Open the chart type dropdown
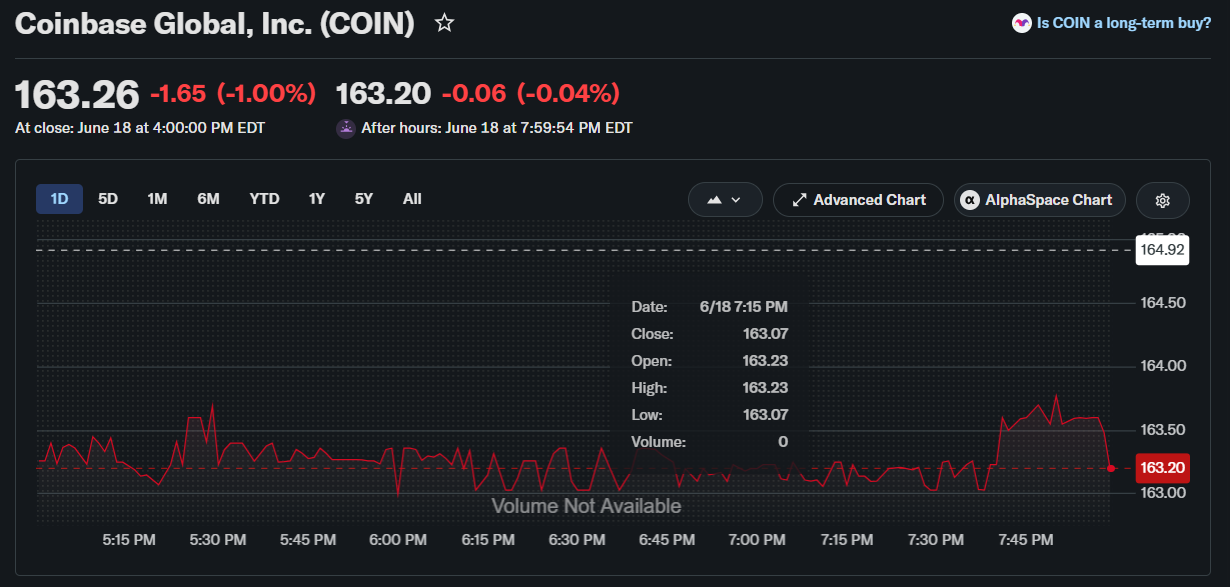The height and width of the screenshot is (587, 1230). [x=725, y=200]
